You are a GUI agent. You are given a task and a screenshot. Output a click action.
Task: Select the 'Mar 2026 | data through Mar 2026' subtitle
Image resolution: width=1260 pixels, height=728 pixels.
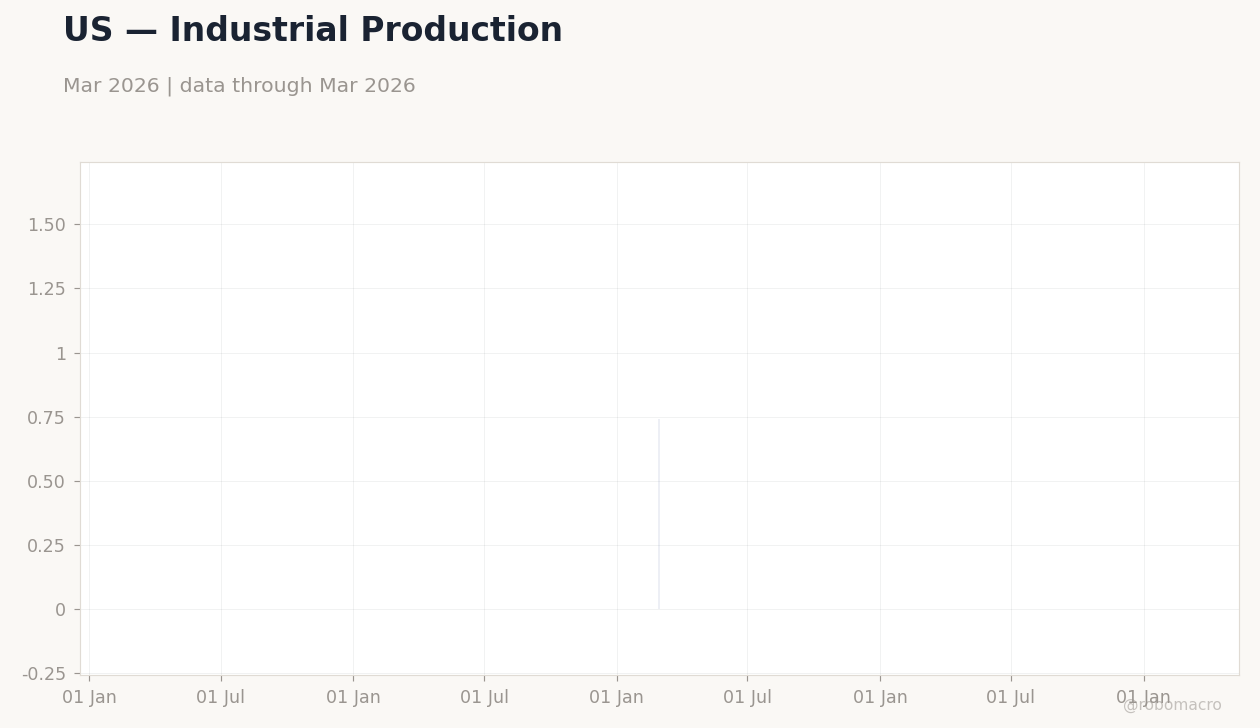tap(239, 87)
